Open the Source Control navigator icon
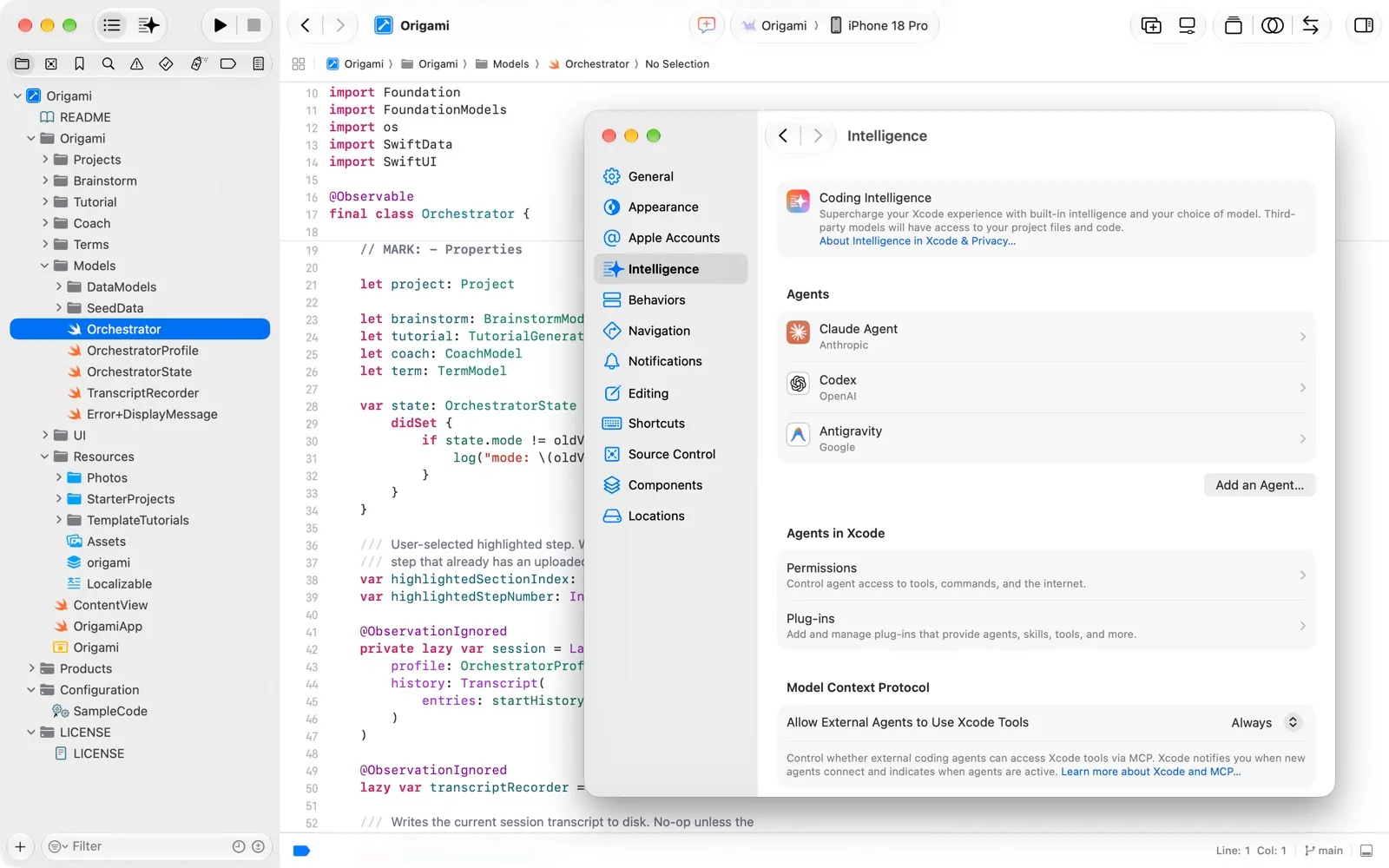1389x868 pixels. point(51,63)
